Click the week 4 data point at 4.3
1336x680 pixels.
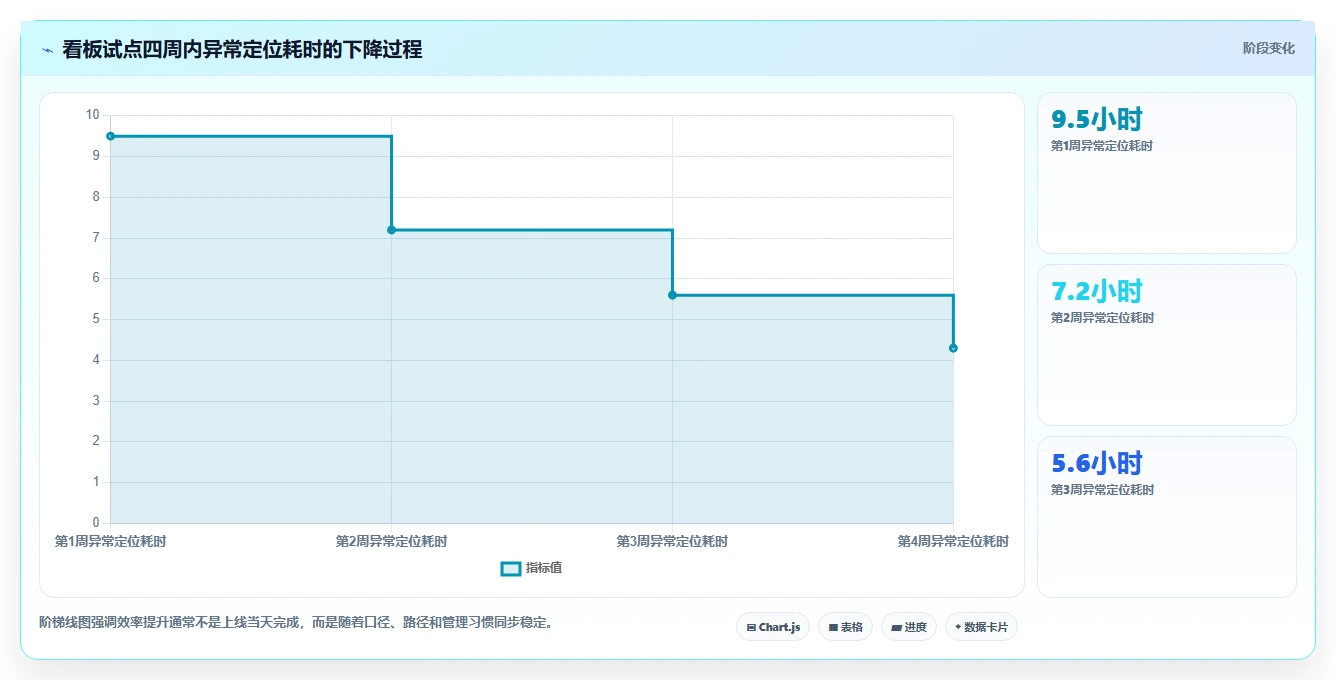click(x=953, y=348)
